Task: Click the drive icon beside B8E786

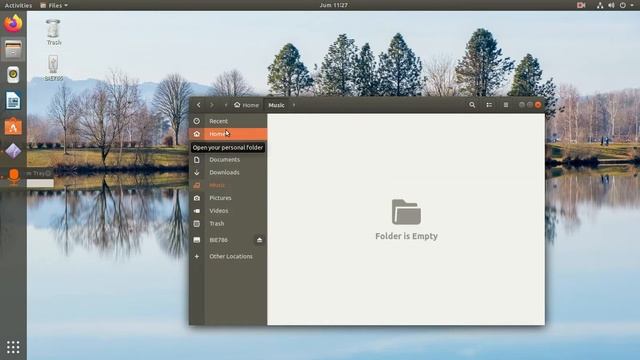Action: 197,240
